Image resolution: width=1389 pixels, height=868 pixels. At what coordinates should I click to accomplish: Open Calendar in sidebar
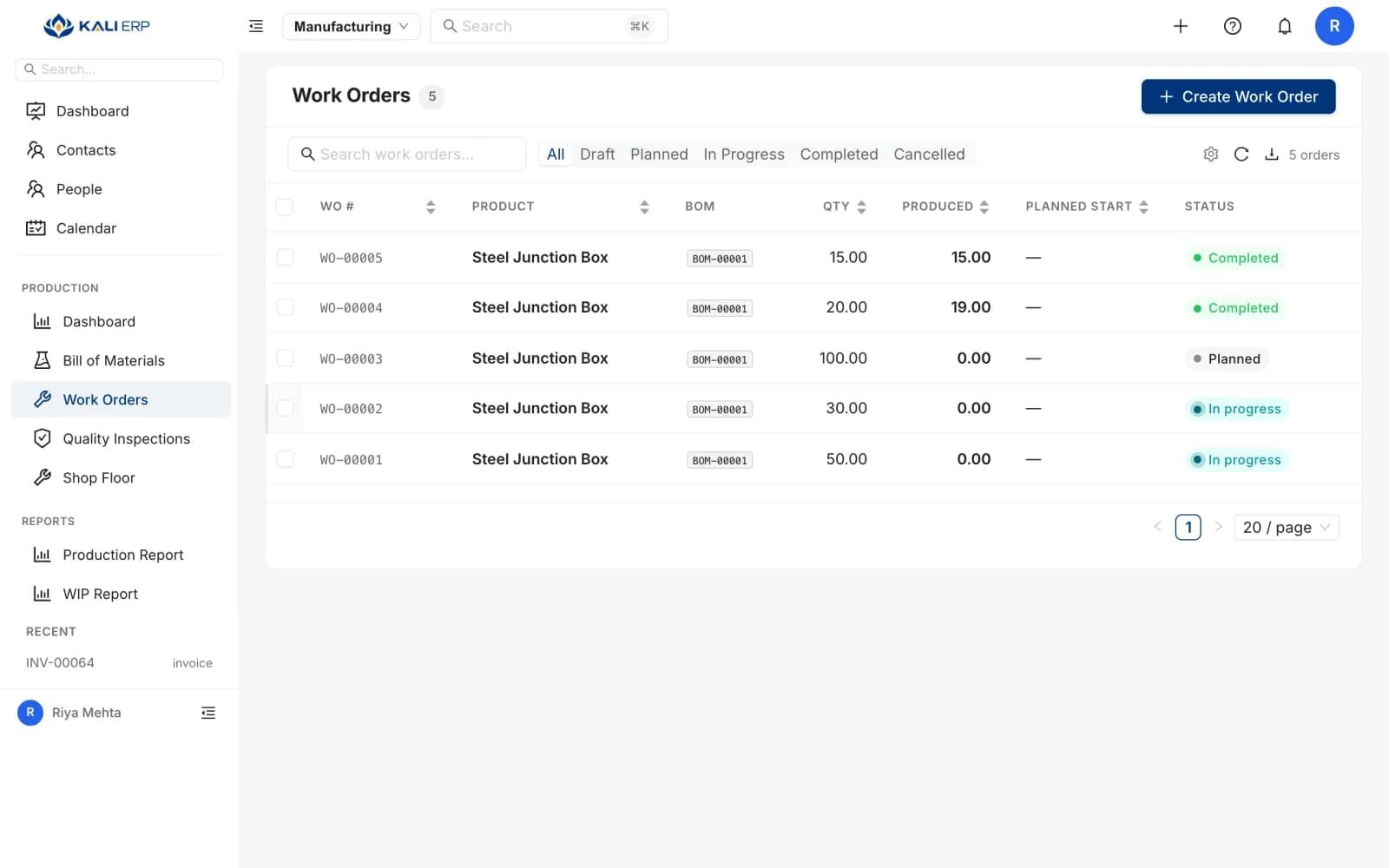pos(122,228)
